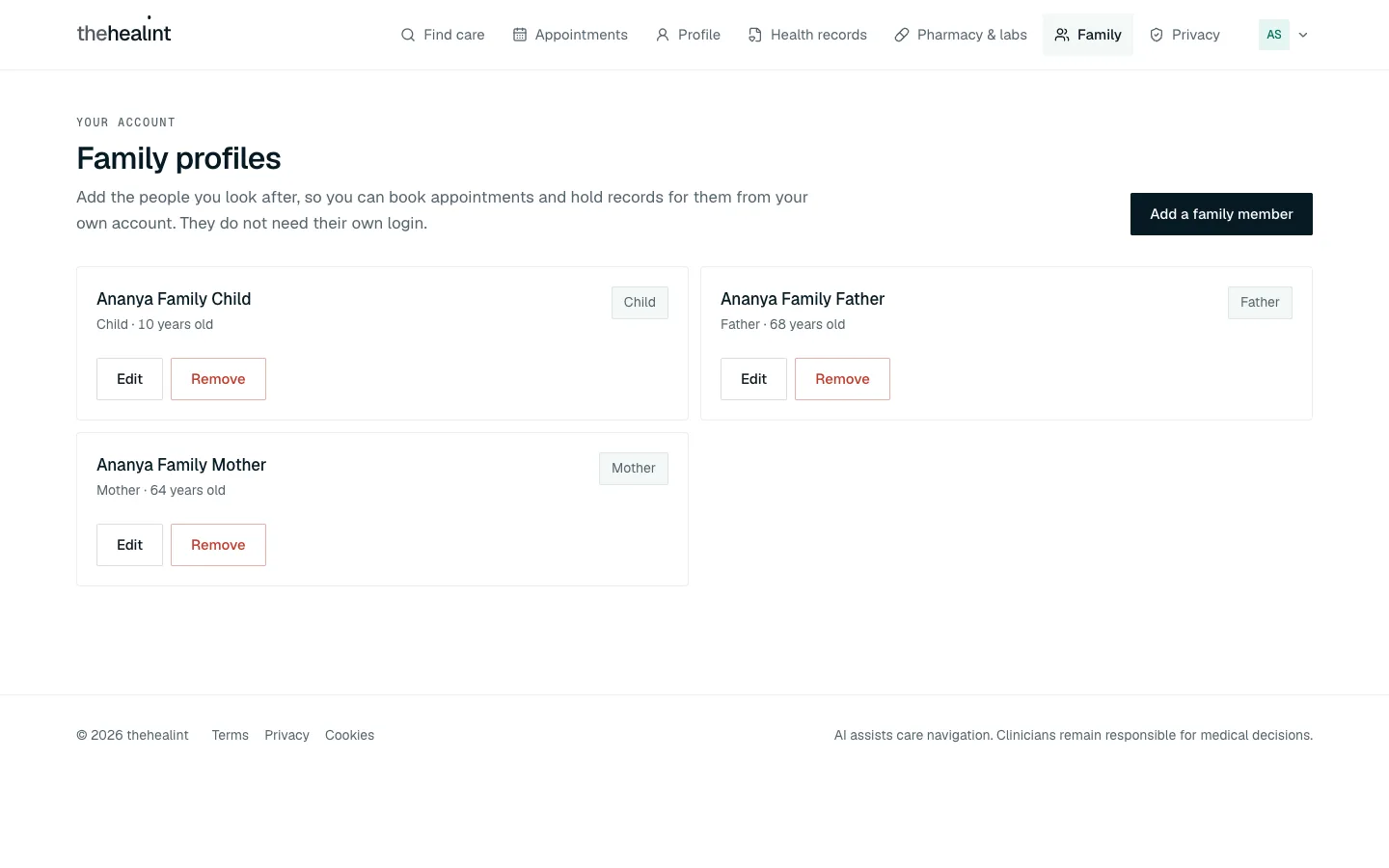Click the '© 2026 thehealint' footer text
The height and width of the screenshot is (868, 1389).
click(x=132, y=735)
